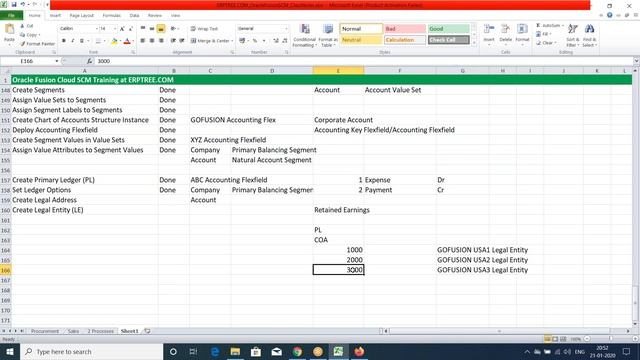Open the Format as Table menu
Viewport: 640px width, 360px height.
coord(328,35)
